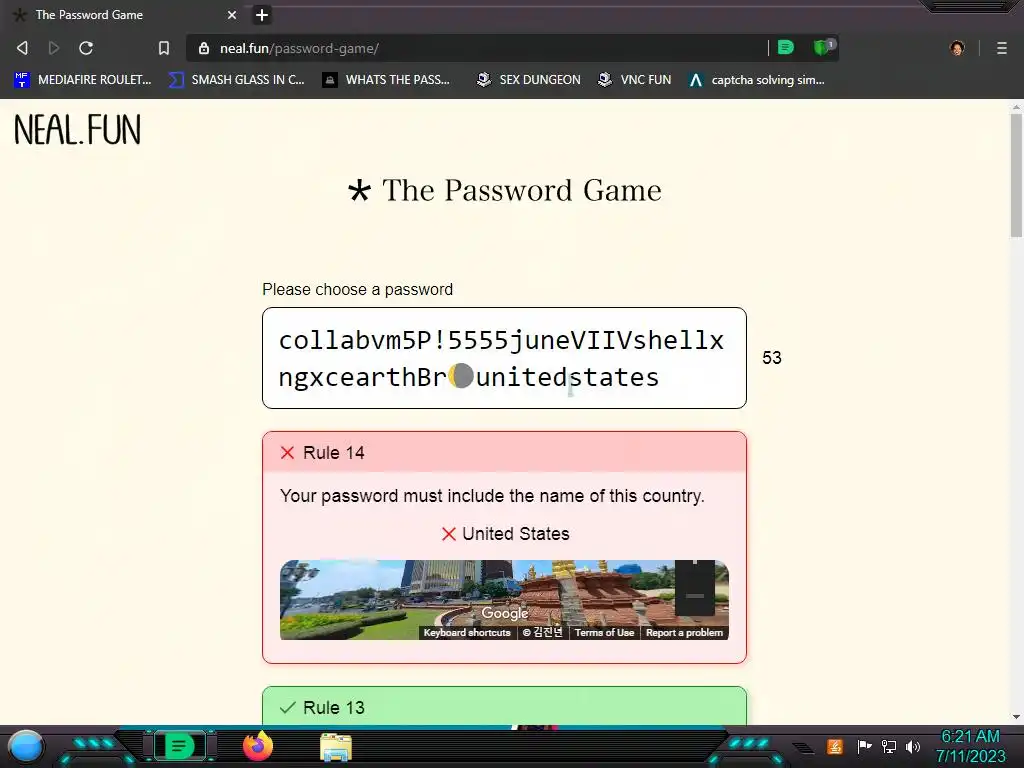Click The Password Game title
Viewport: 1024px width, 768px height.
[504, 190]
